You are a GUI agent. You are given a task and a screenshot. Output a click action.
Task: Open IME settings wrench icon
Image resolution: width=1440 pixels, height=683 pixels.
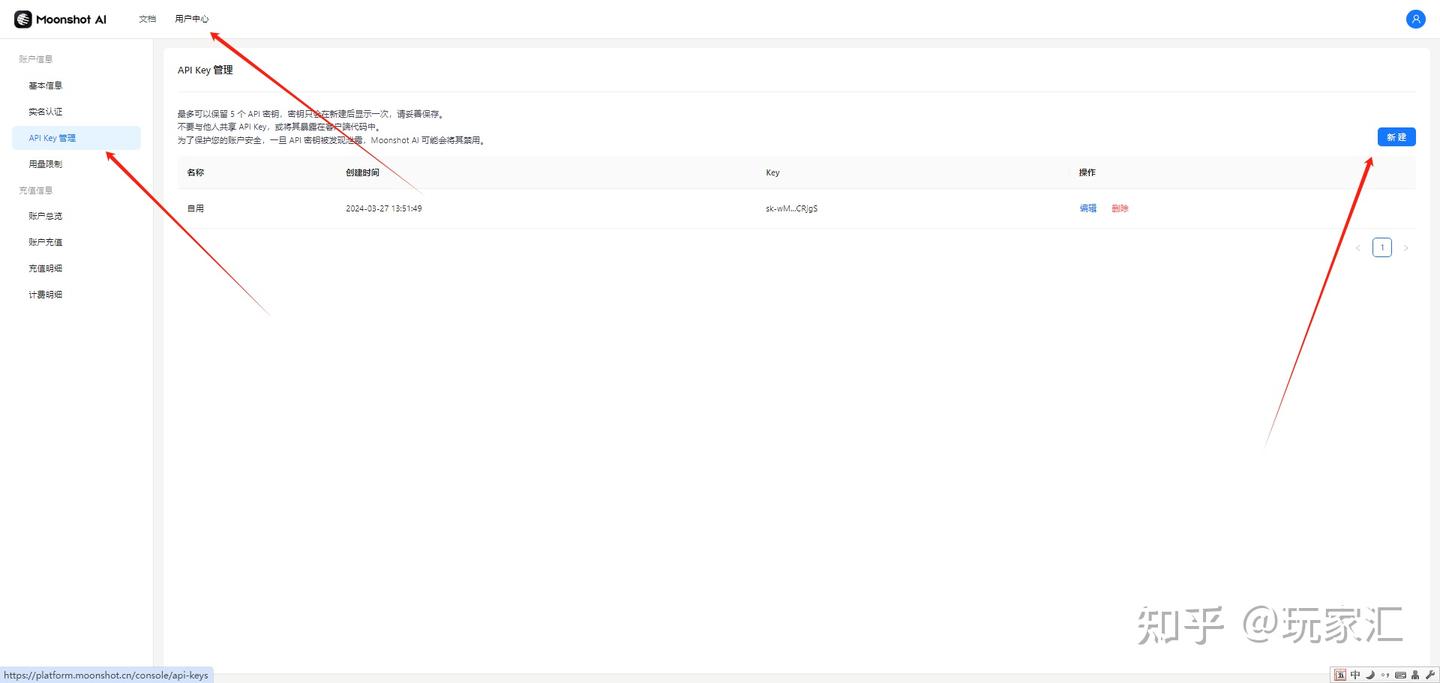coord(1430,675)
